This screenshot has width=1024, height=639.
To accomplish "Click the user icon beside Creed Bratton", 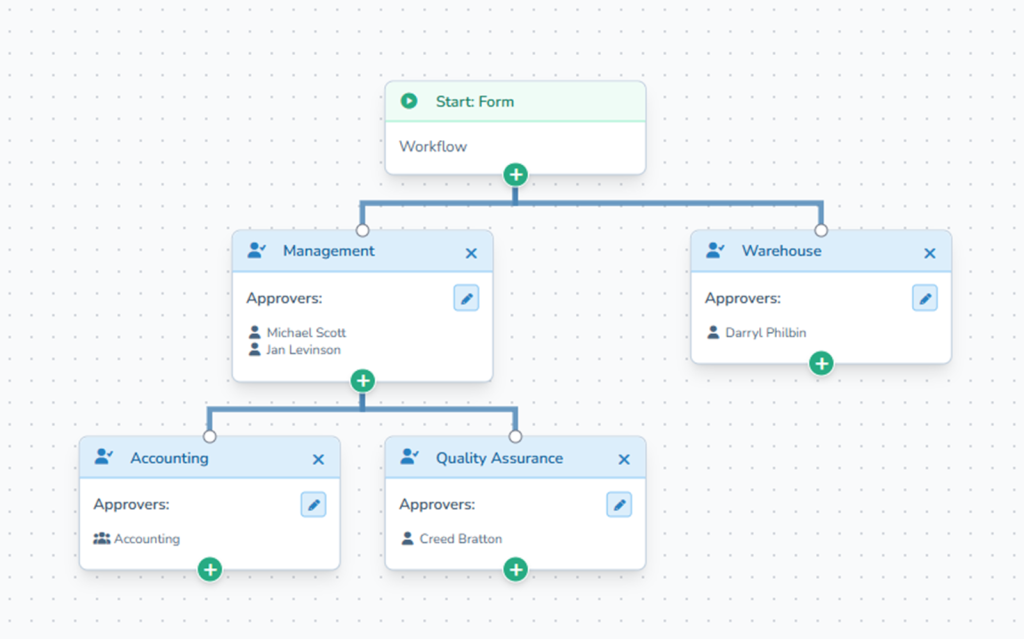I will (x=408, y=539).
